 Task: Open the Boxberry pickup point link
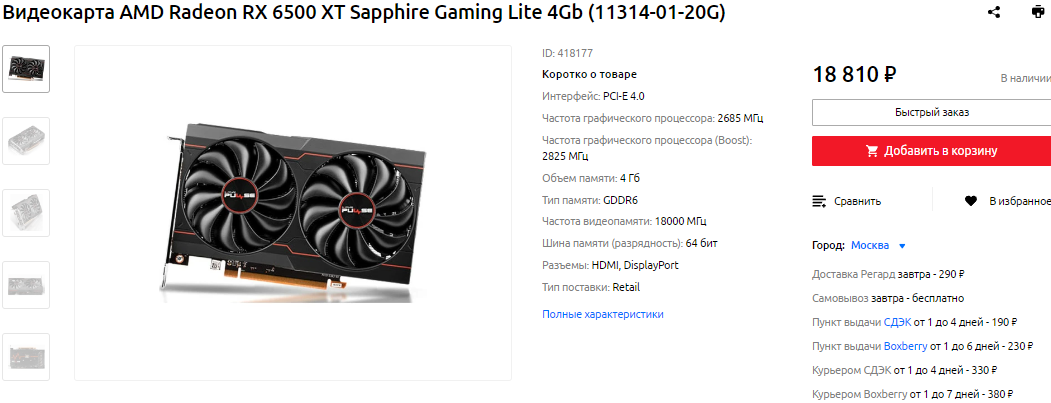(906, 346)
